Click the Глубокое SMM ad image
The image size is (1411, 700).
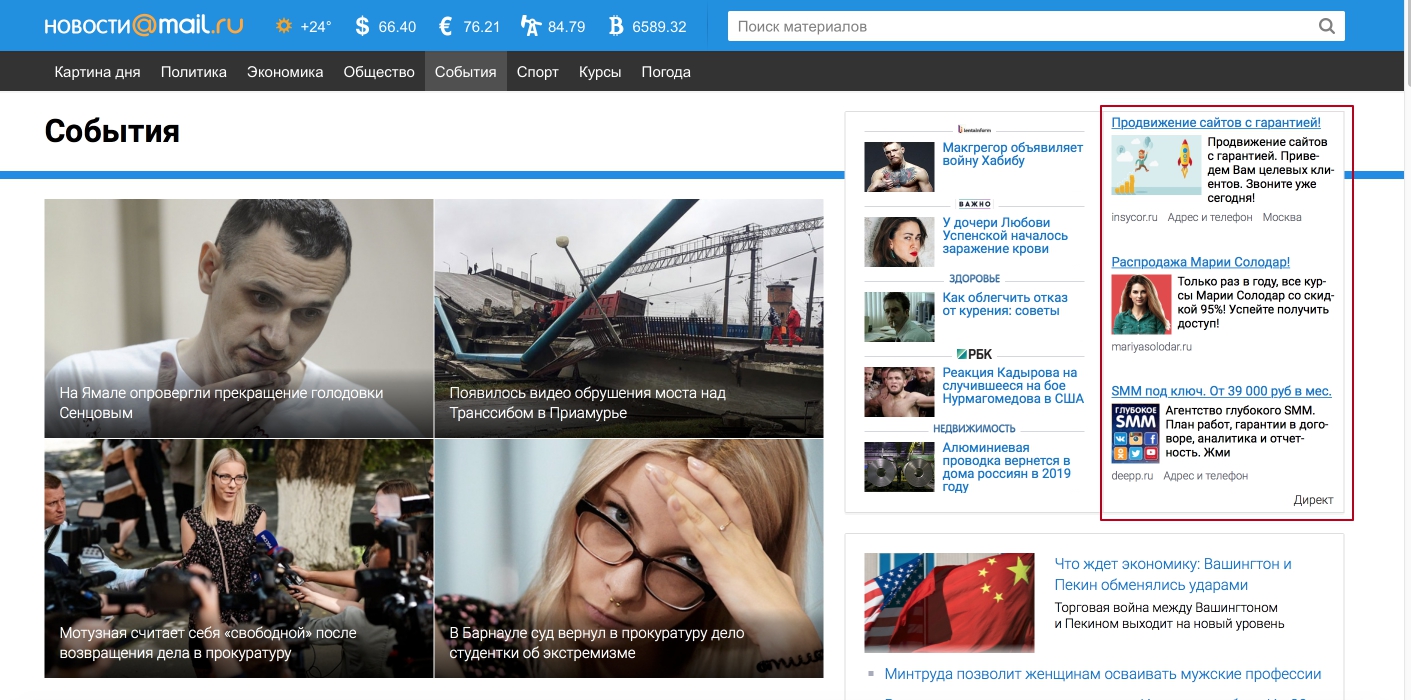pyautogui.click(x=1135, y=433)
